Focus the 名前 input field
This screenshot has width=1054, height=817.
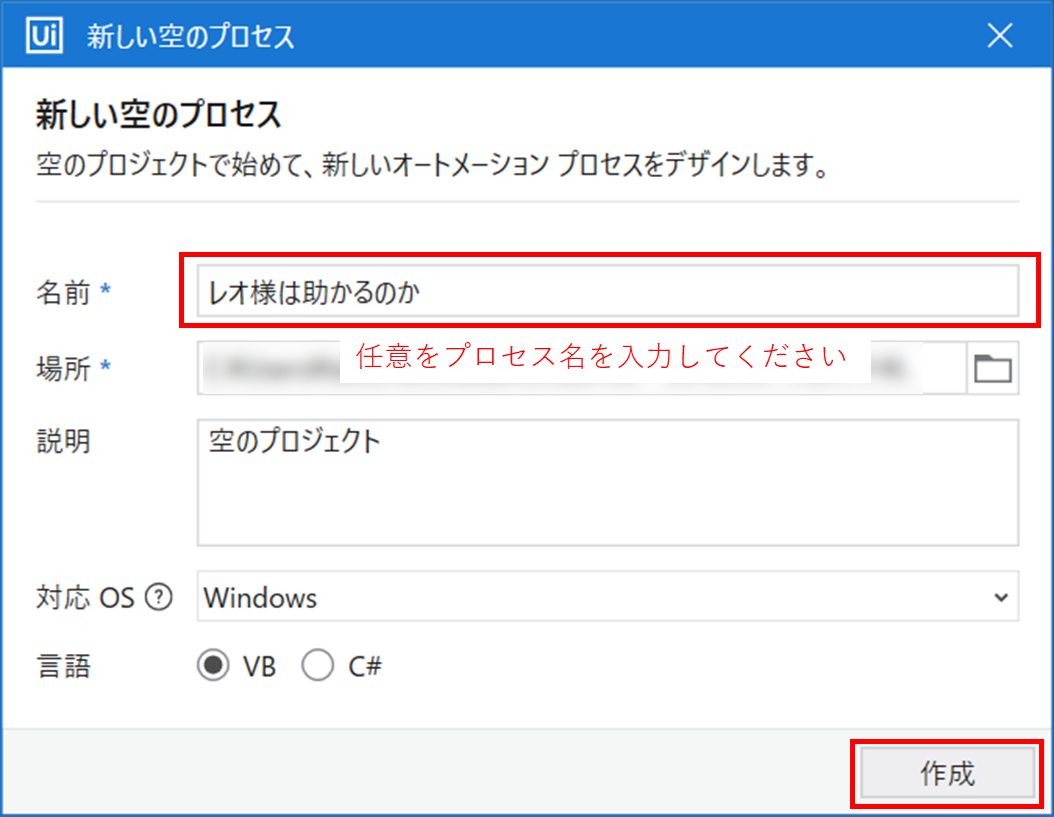(x=608, y=290)
